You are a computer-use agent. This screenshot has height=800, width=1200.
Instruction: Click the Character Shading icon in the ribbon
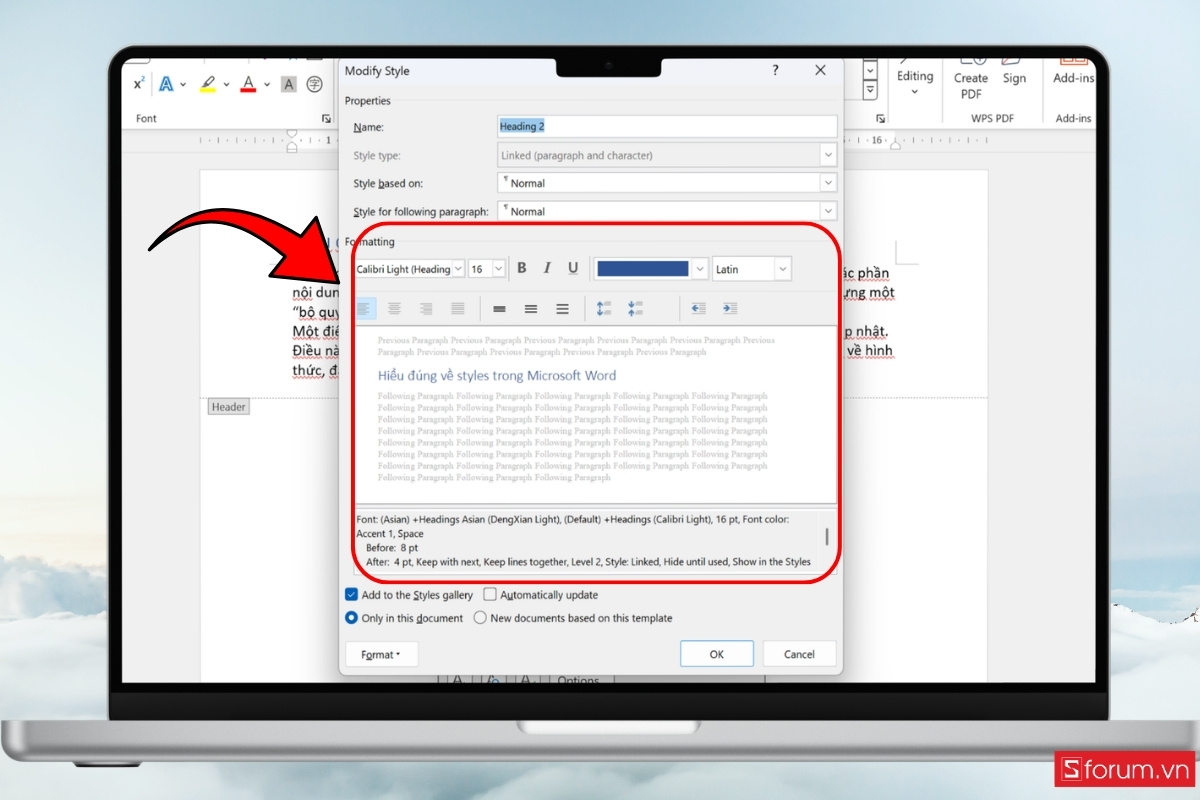[x=289, y=84]
